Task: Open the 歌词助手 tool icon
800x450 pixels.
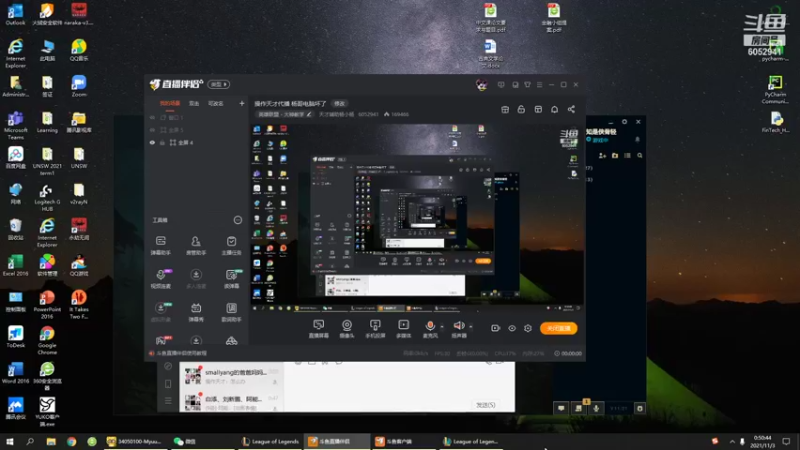Action: pyautogui.click(x=231, y=312)
